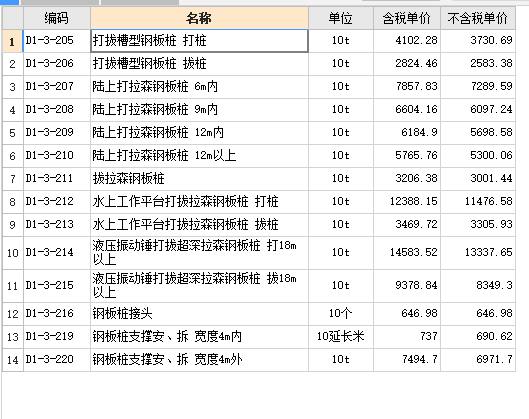Select tax-included price 14583.52
The height and width of the screenshot is (419, 529).
pyautogui.click(x=407, y=253)
